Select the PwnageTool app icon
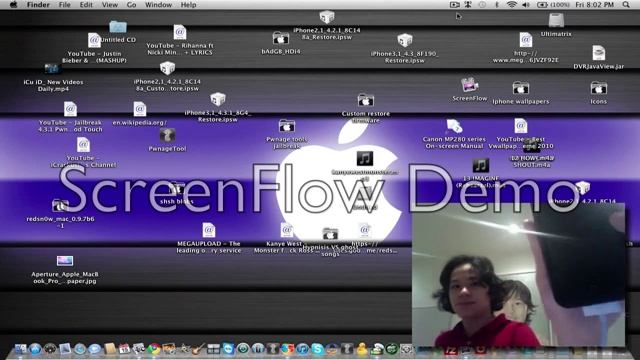The height and width of the screenshot is (360, 640). (167, 135)
